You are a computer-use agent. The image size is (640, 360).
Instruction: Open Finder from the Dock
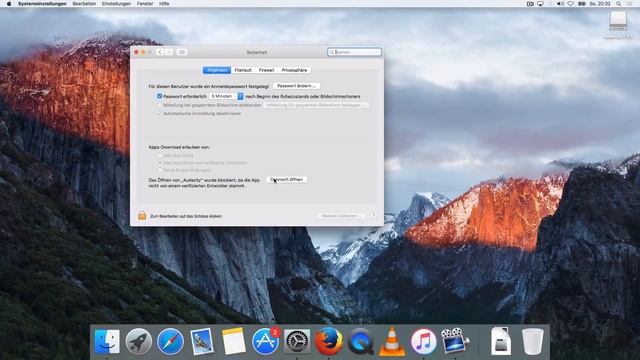click(x=107, y=341)
